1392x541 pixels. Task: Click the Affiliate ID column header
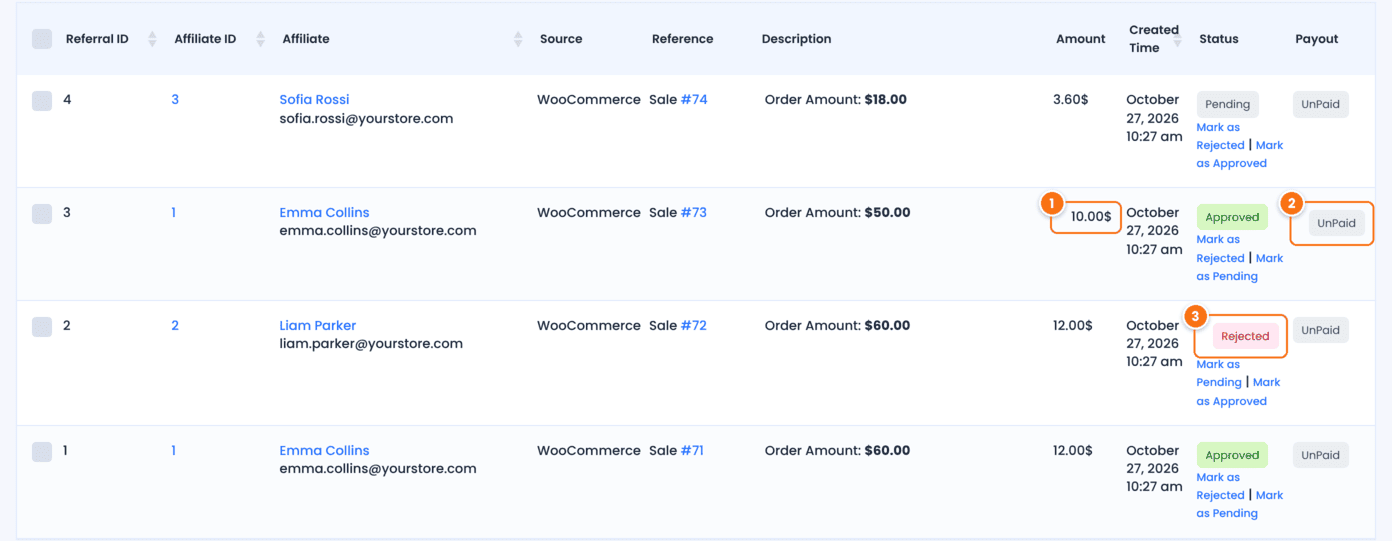click(205, 39)
